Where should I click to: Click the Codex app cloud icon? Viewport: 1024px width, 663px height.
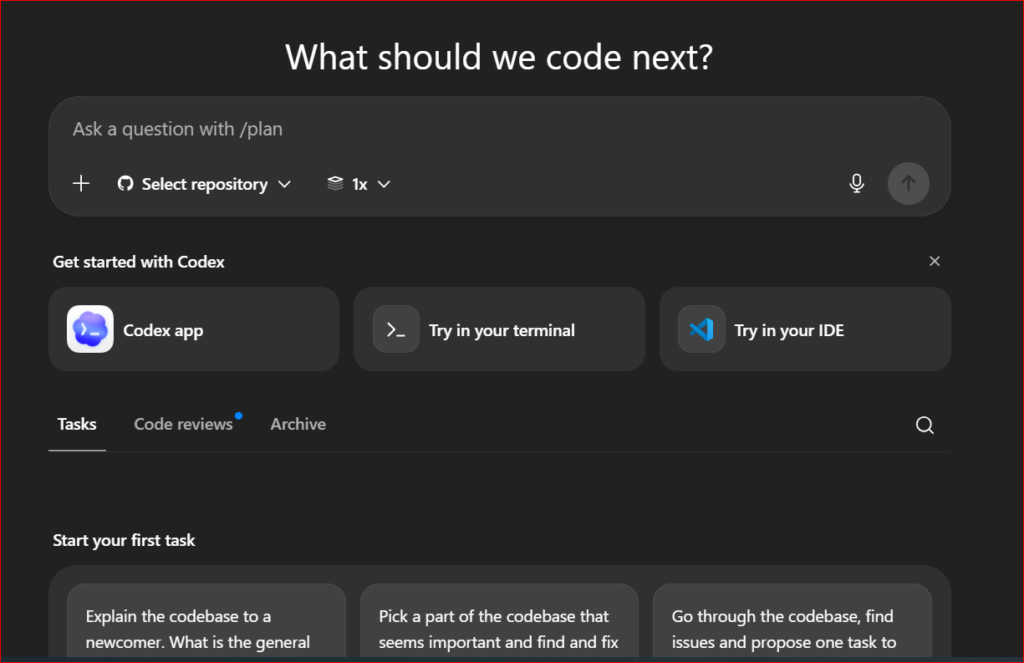pos(90,330)
